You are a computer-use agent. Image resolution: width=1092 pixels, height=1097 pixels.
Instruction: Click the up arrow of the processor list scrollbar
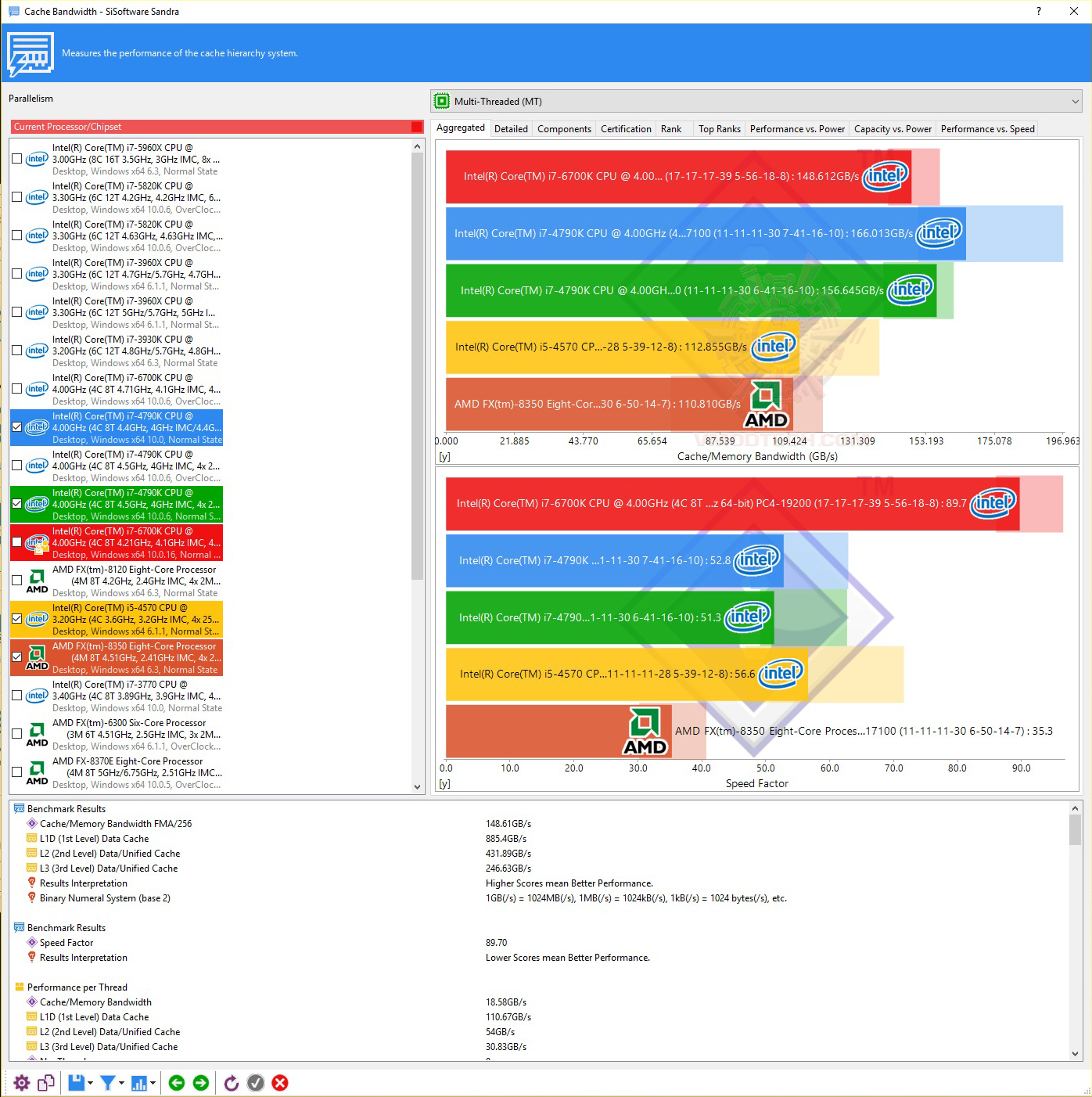pyautogui.click(x=417, y=146)
